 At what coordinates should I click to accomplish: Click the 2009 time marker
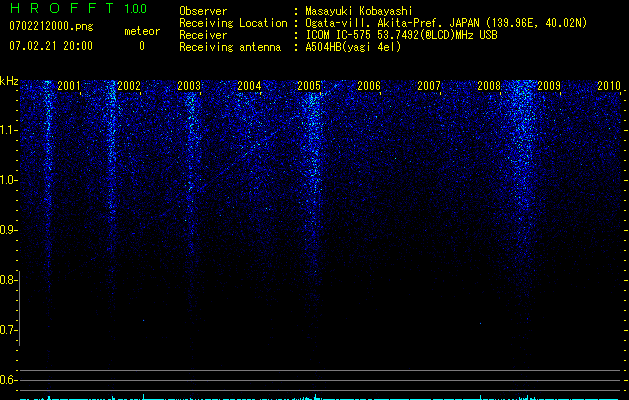click(548, 85)
